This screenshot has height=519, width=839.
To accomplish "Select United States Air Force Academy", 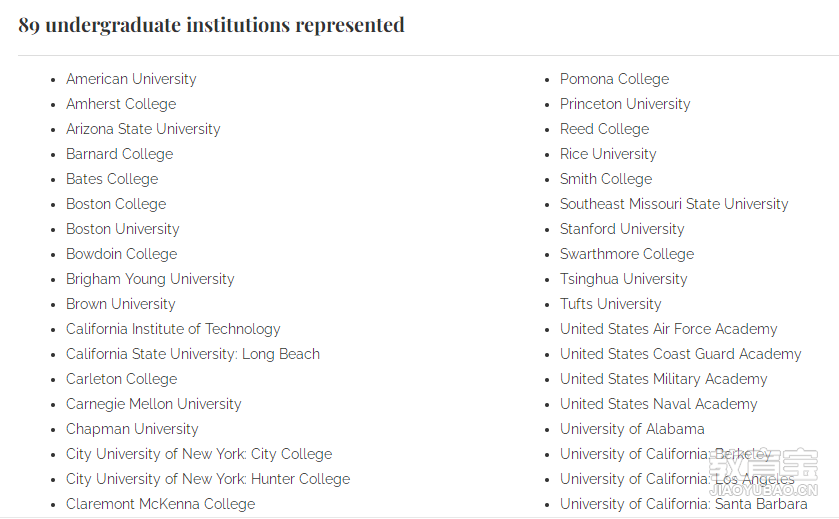I will coord(669,329).
